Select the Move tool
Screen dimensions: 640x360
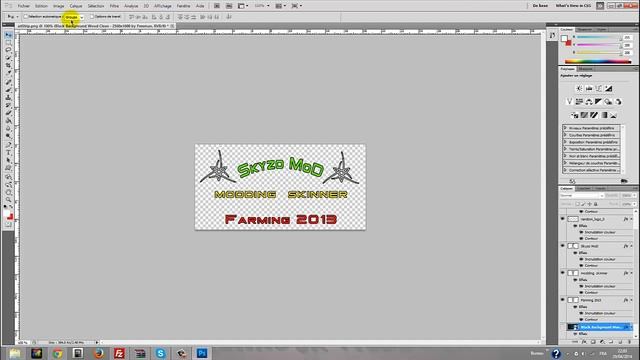click(x=8, y=35)
